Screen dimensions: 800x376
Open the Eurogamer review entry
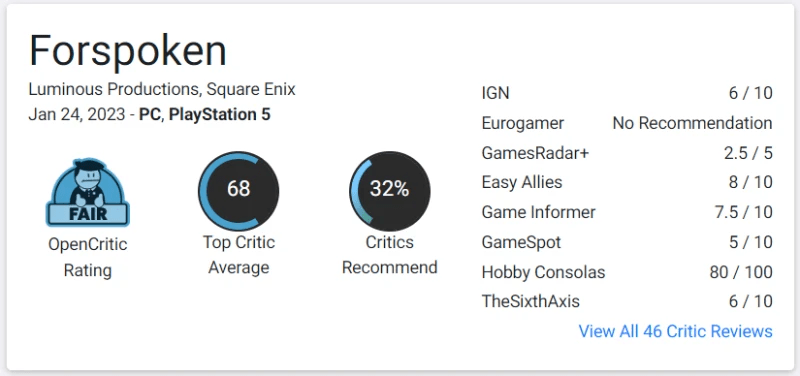tap(627, 123)
